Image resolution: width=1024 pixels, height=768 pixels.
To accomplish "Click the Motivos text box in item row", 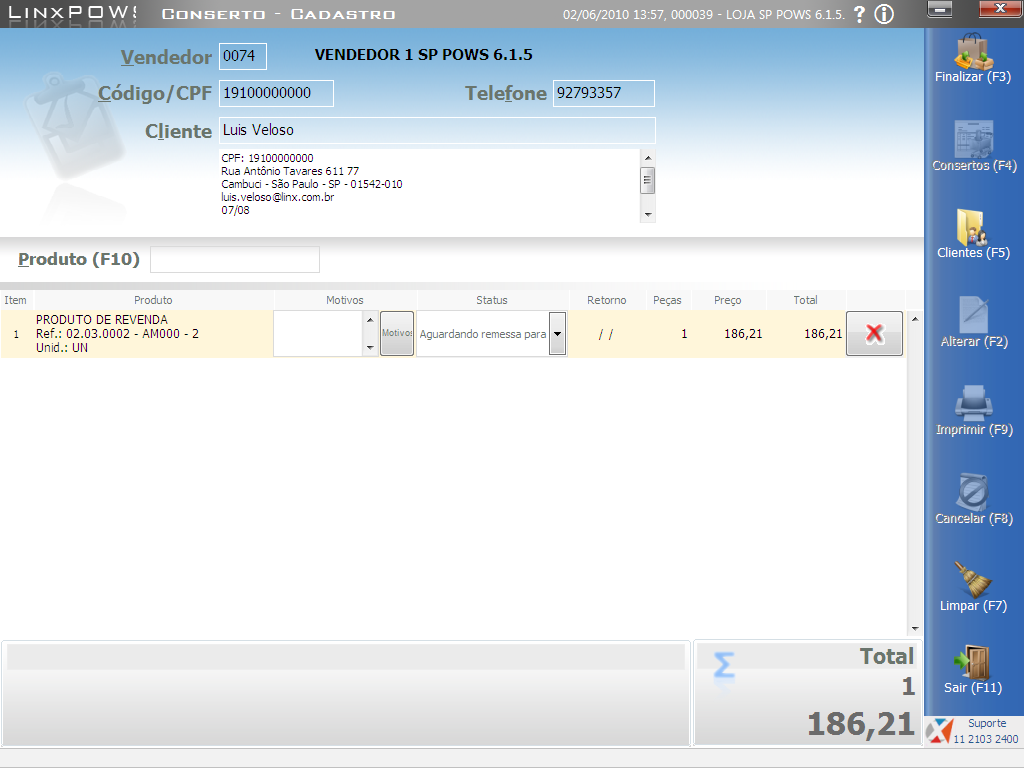I will tap(318, 334).
